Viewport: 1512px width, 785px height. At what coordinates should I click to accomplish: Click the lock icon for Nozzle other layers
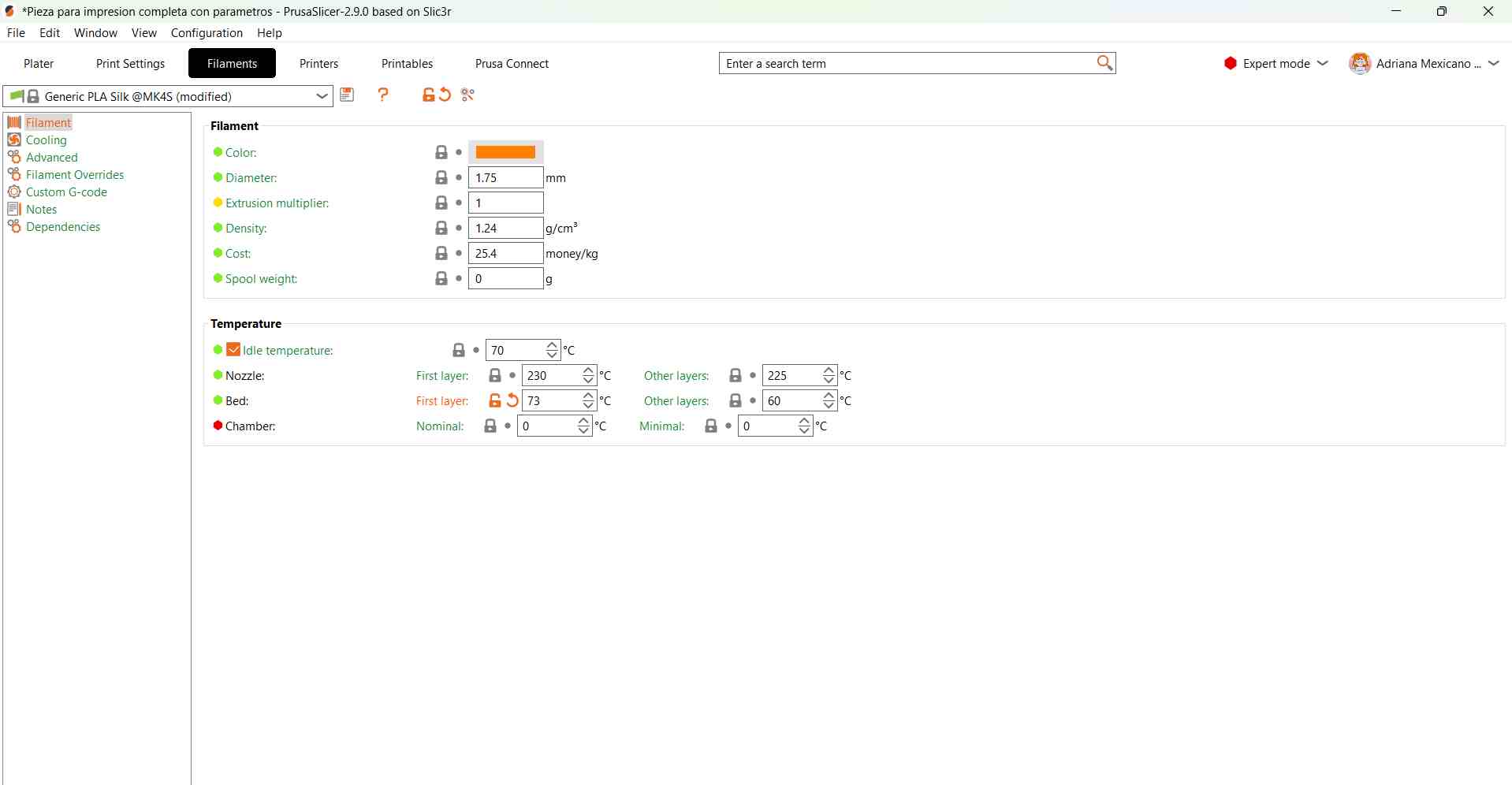pyautogui.click(x=736, y=375)
